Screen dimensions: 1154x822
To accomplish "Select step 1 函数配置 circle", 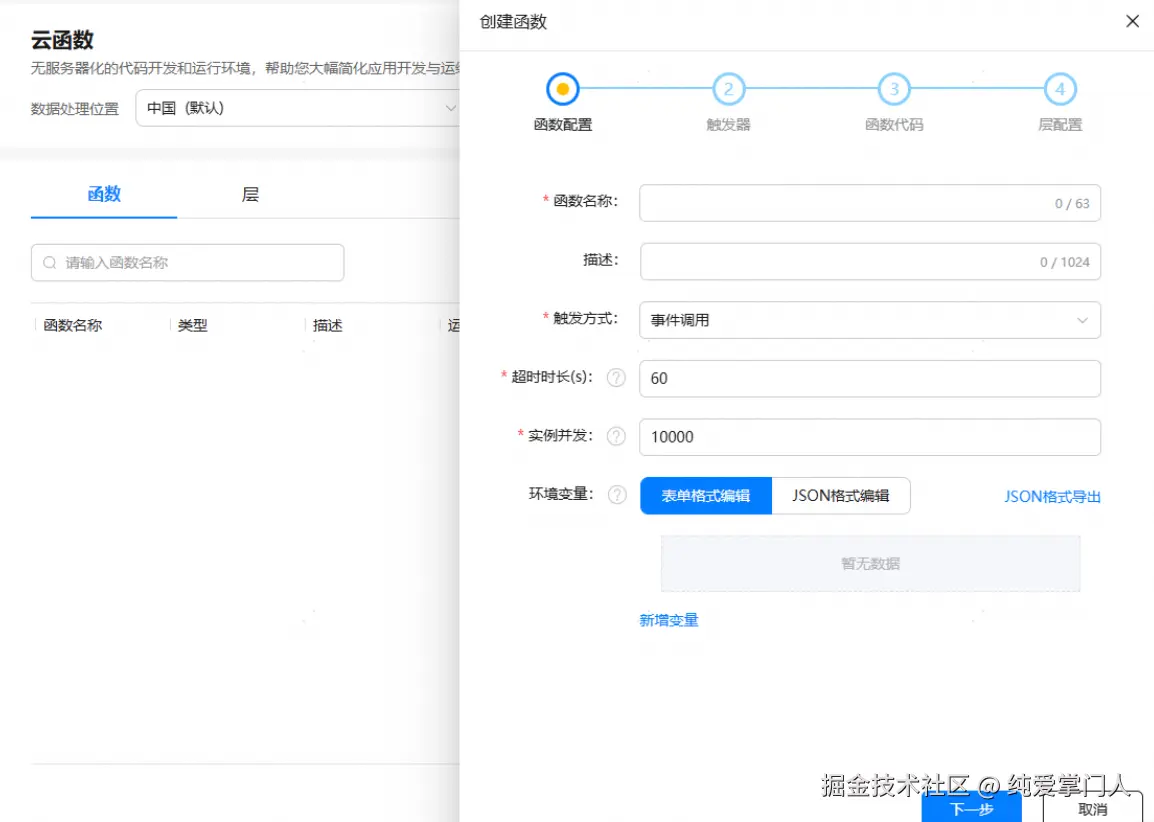I will click(562, 89).
